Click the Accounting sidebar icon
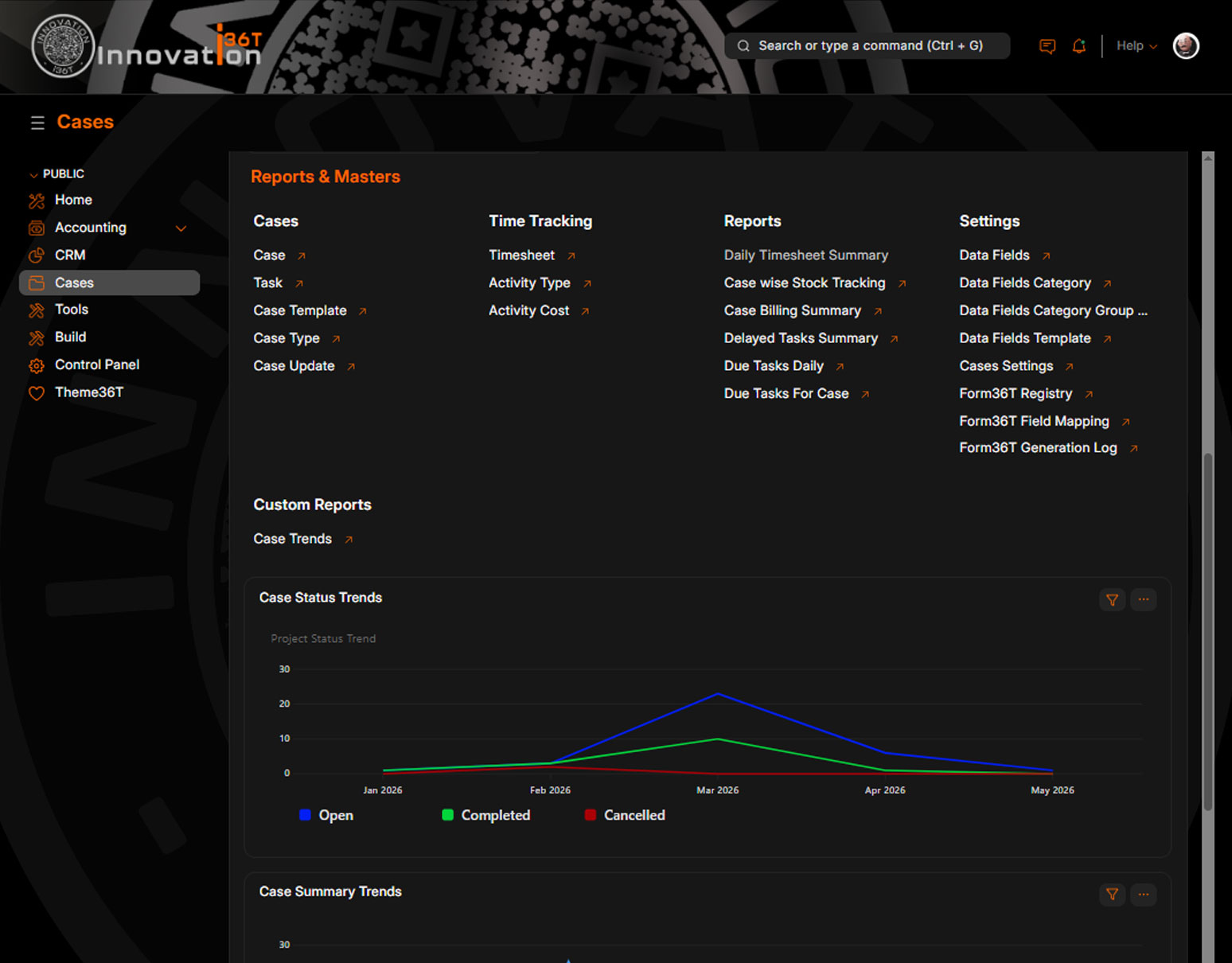 point(37,228)
